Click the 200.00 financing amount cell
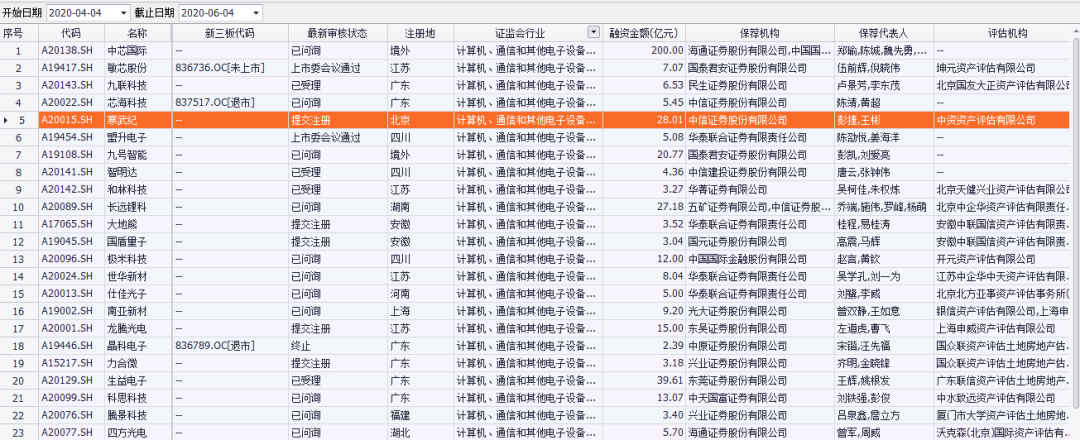 pos(644,50)
